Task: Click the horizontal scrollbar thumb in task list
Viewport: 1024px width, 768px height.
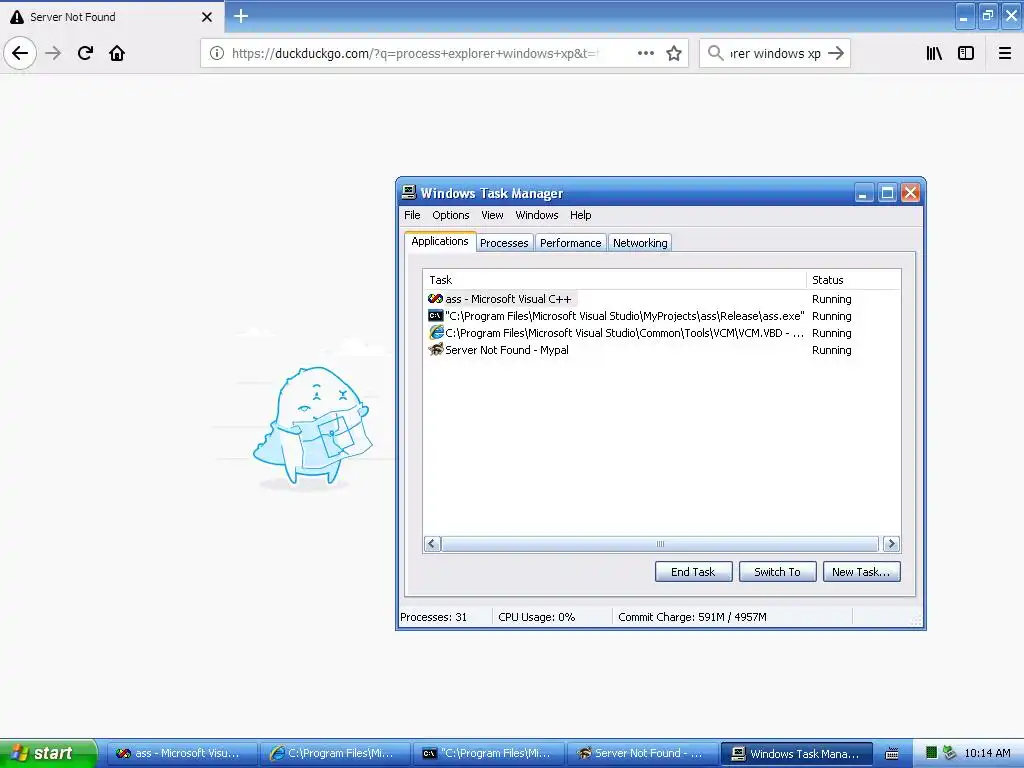Action: pyautogui.click(x=660, y=543)
